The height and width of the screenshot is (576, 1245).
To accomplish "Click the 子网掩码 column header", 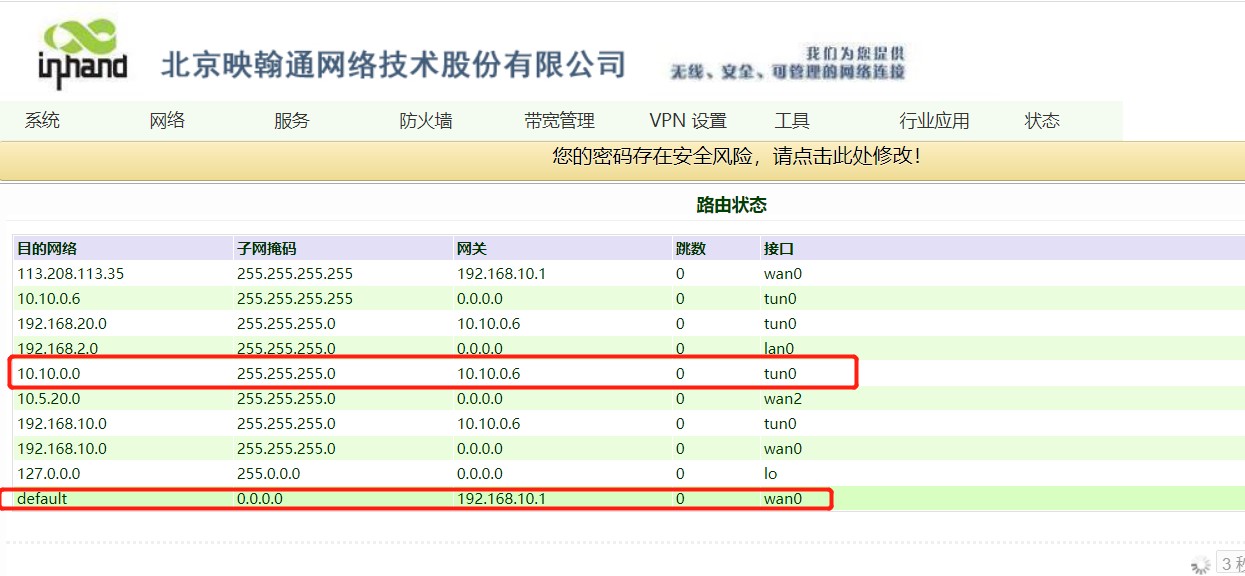I will click(267, 248).
